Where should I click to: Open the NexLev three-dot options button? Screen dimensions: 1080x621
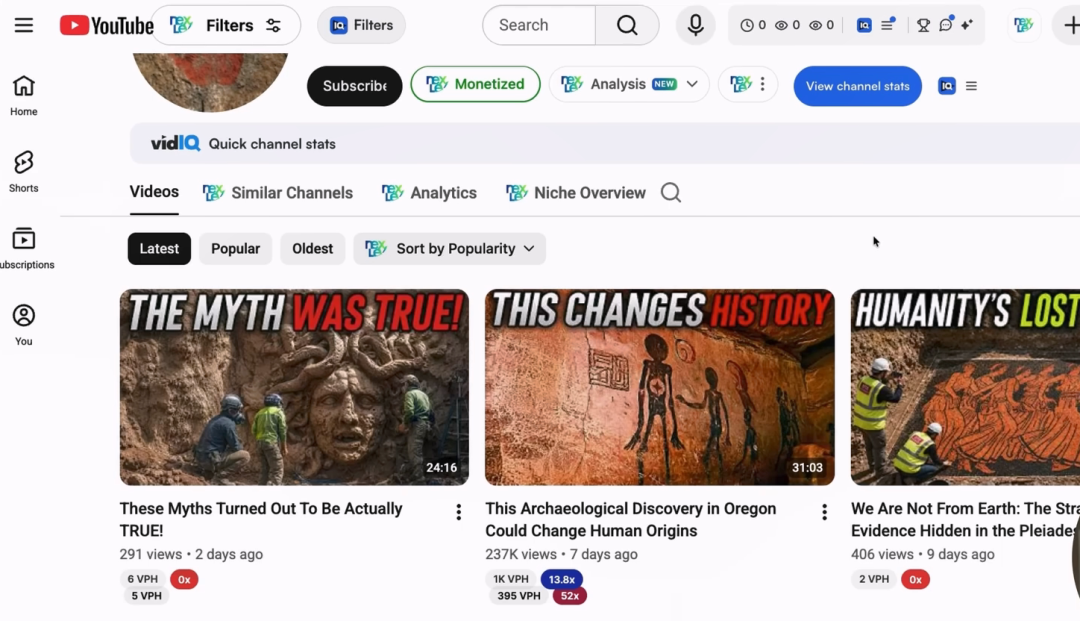[748, 84]
